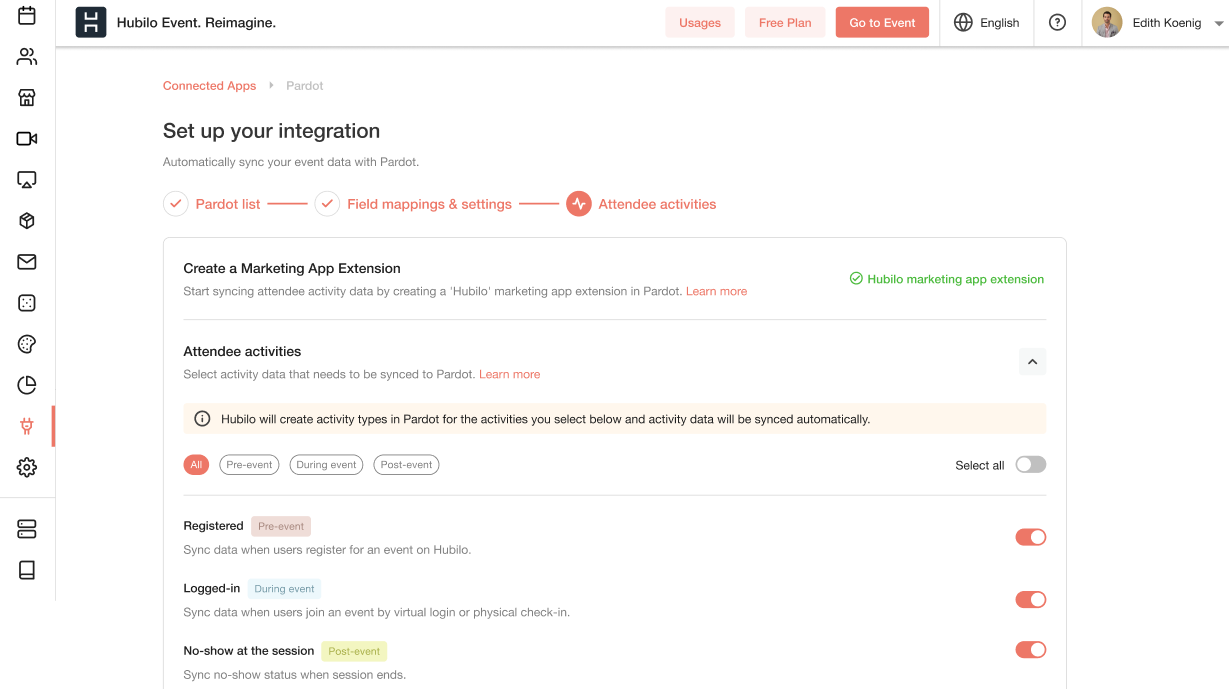
Task: Toggle the Select all switch
Action: click(1031, 464)
